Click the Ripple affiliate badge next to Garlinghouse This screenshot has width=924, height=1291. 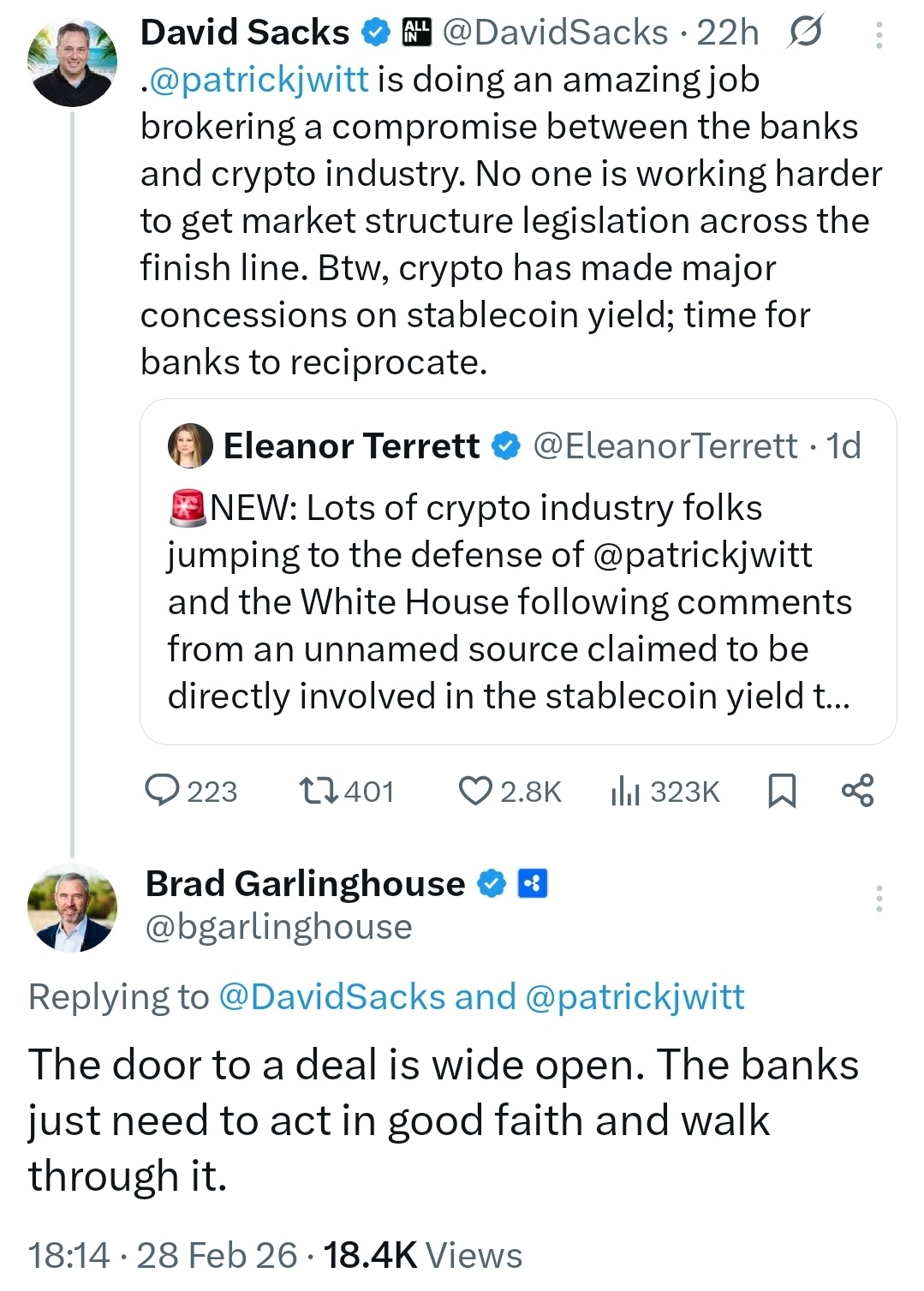pos(533,883)
